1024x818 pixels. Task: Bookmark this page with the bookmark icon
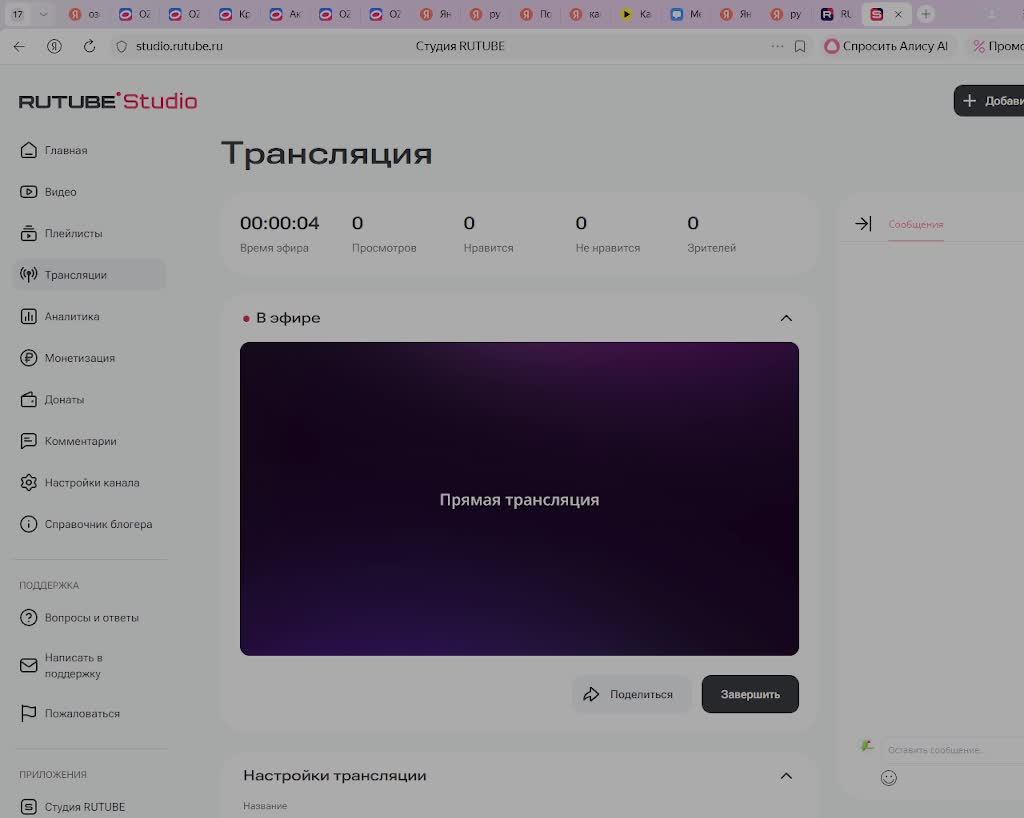pyautogui.click(x=800, y=46)
